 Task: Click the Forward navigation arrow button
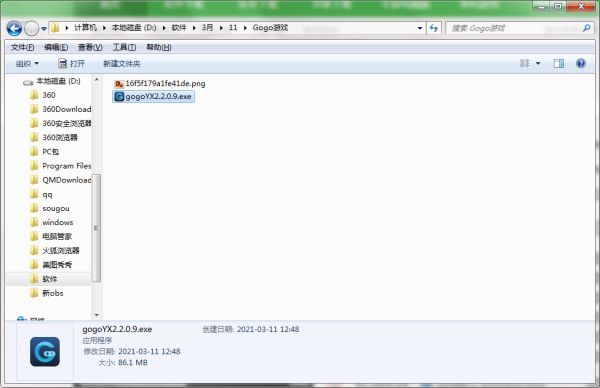click(32, 28)
